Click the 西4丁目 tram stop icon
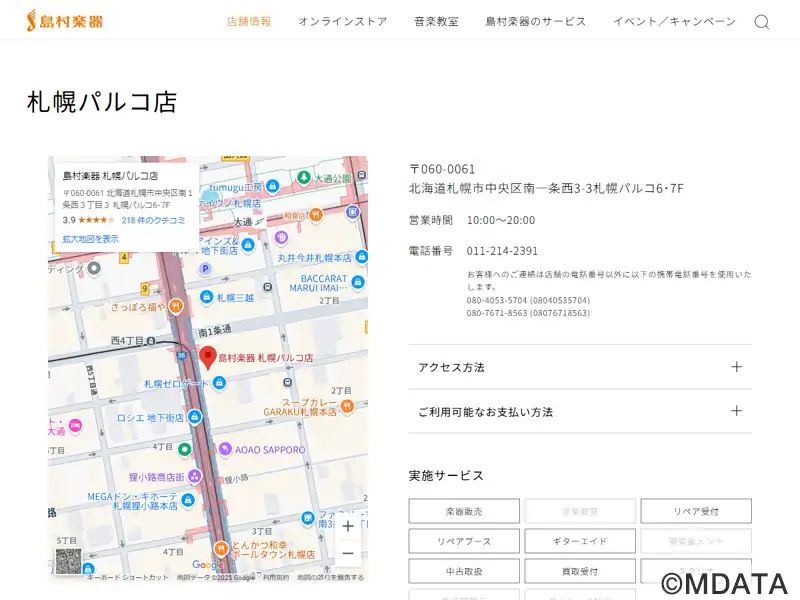 pos(151,340)
